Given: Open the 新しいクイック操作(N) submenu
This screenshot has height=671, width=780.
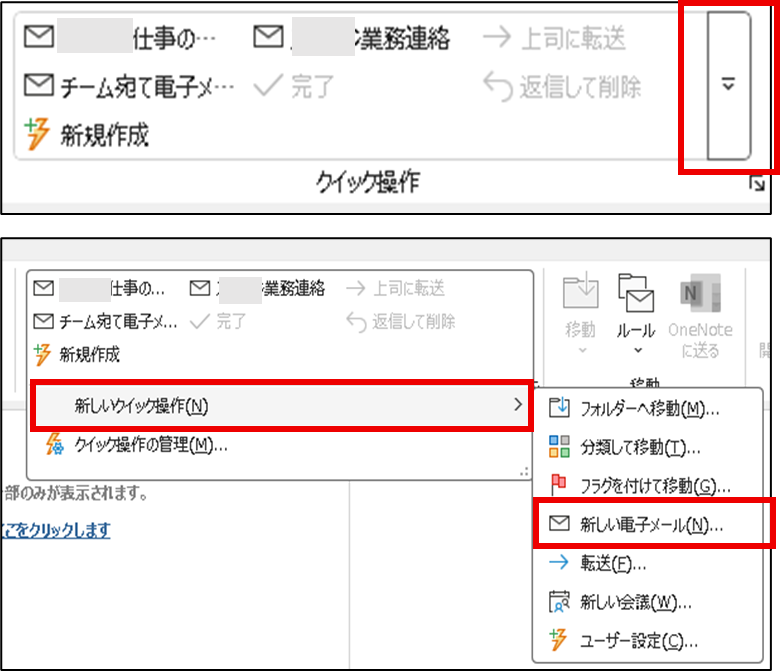Looking at the screenshot, I should coord(280,405).
